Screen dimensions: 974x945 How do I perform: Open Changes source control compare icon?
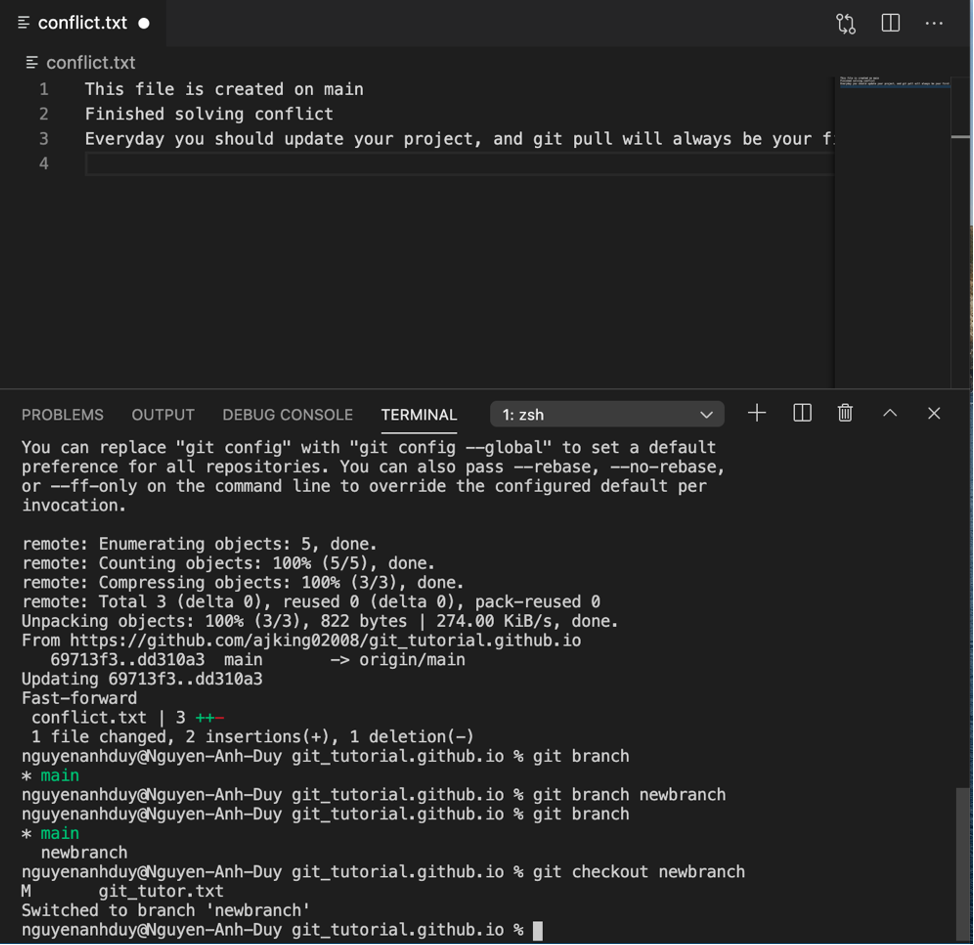pyautogui.click(x=846, y=24)
